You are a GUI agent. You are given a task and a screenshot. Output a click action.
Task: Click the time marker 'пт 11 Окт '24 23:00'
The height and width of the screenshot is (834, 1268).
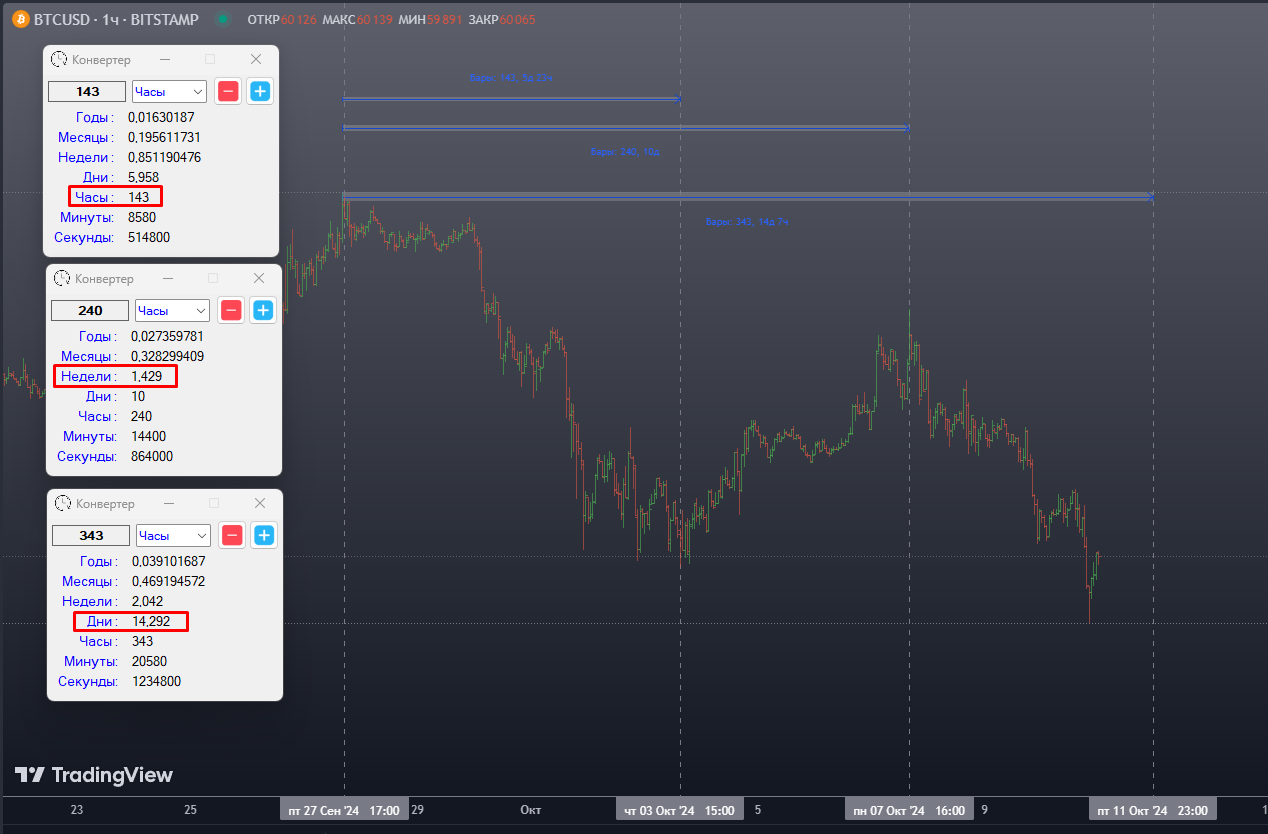point(1153,810)
